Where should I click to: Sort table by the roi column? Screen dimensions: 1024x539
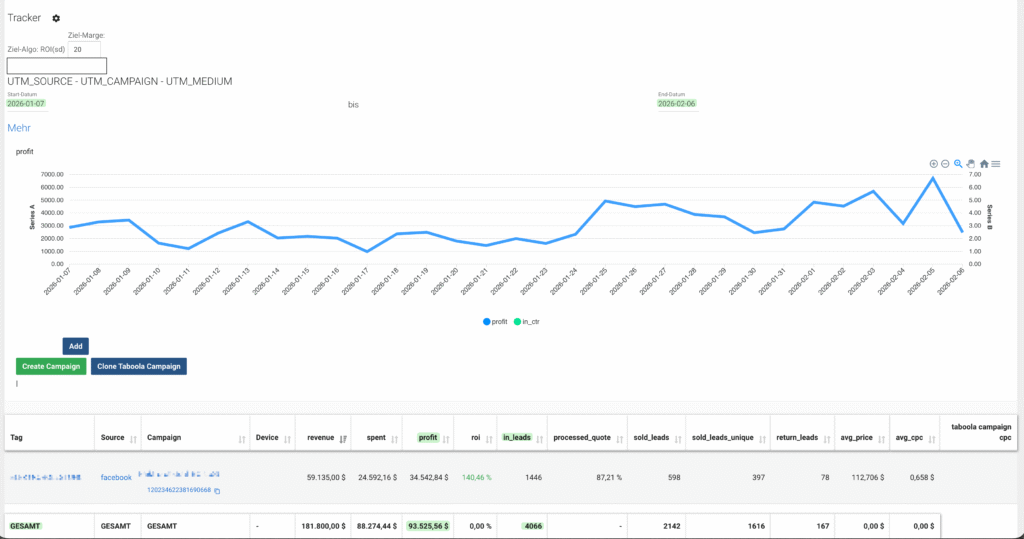tap(488, 438)
